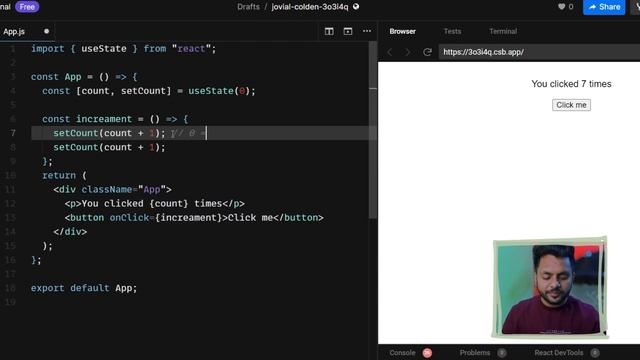Open the Problems panel
This screenshot has width=640, height=360.
click(x=475, y=353)
